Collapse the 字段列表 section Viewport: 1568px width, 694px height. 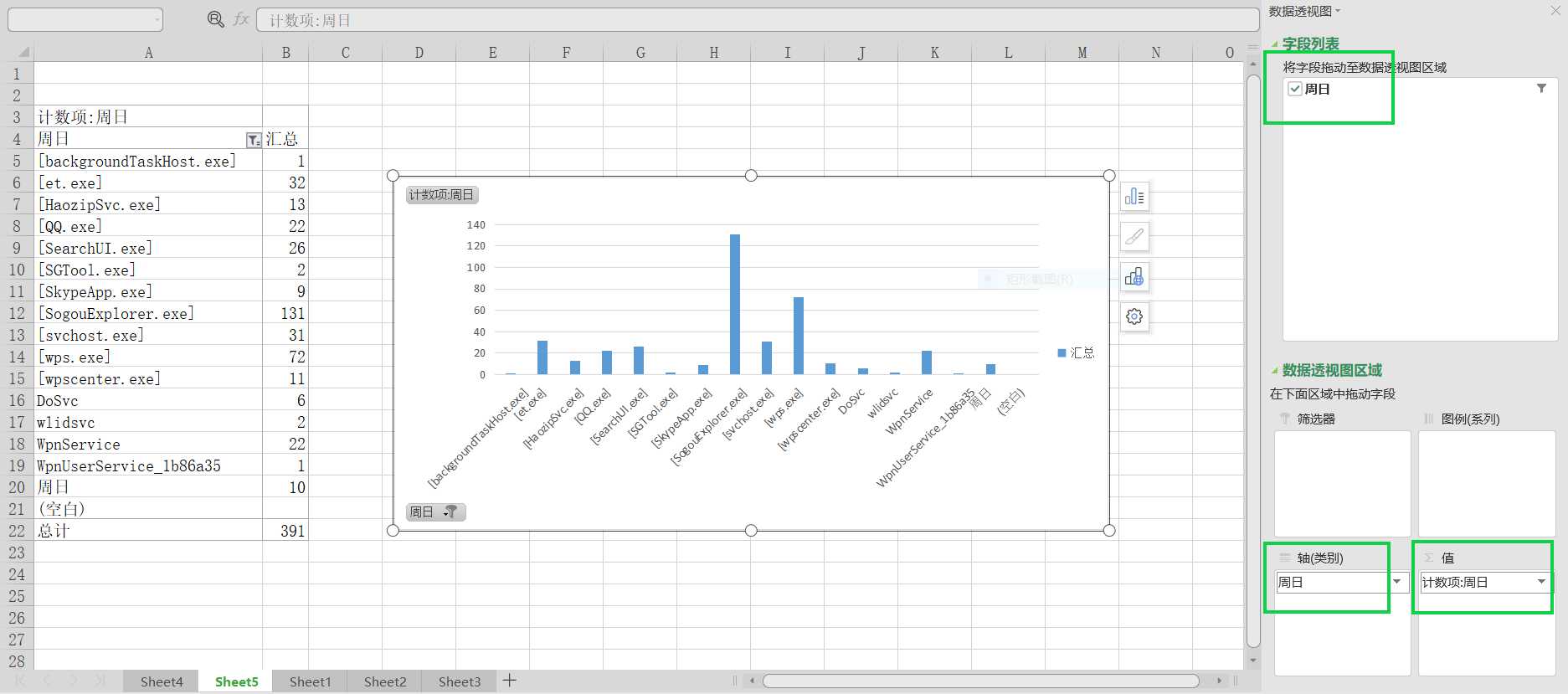(1275, 44)
